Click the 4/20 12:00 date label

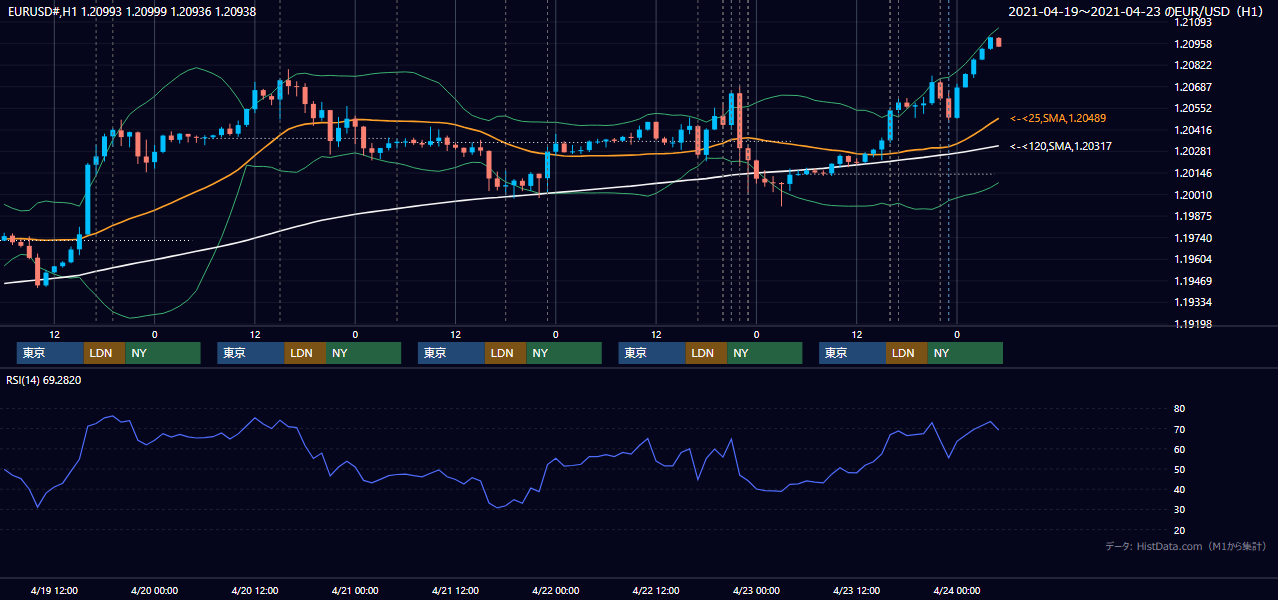coord(254,590)
